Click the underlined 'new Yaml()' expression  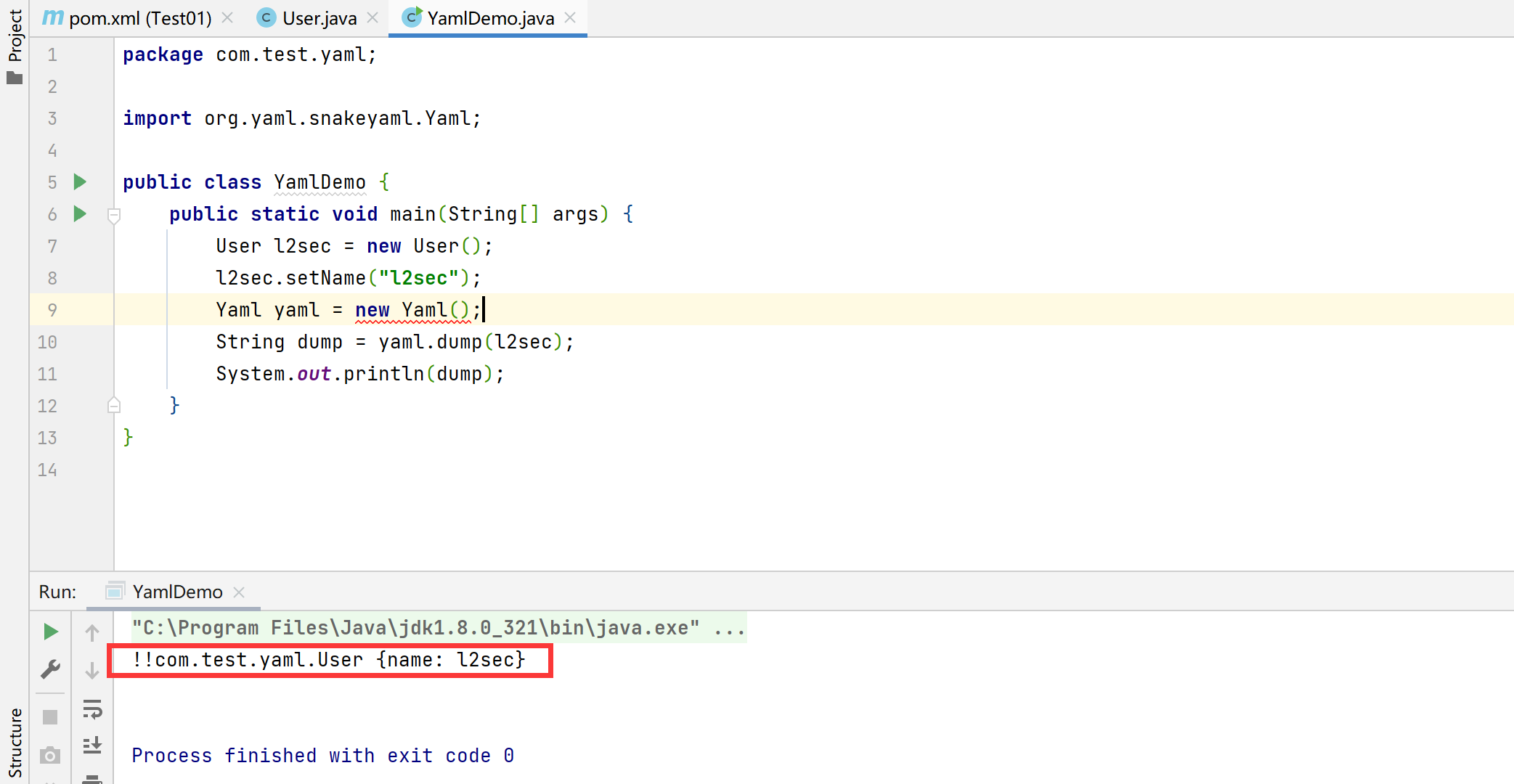click(x=412, y=310)
